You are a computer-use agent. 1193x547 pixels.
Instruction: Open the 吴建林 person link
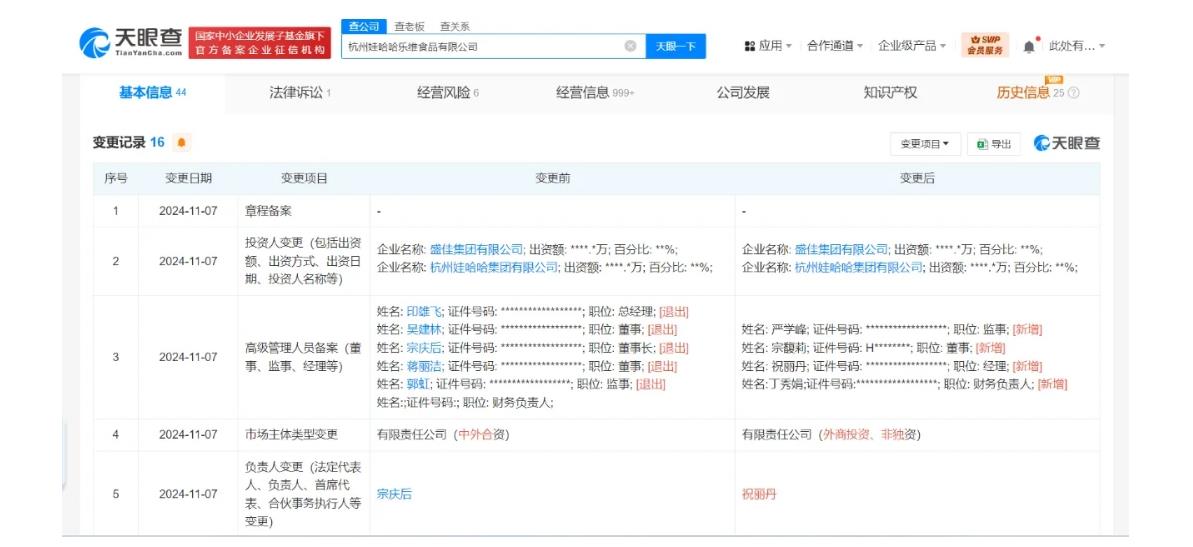424,329
